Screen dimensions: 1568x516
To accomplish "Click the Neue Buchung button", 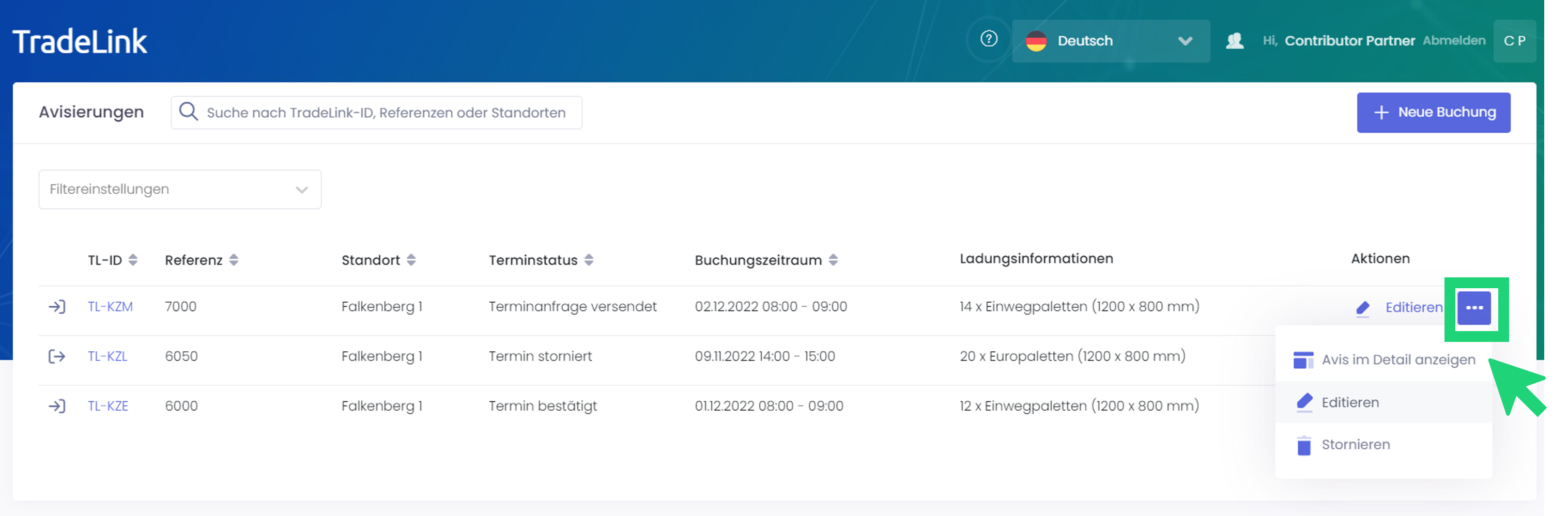I will [1433, 113].
